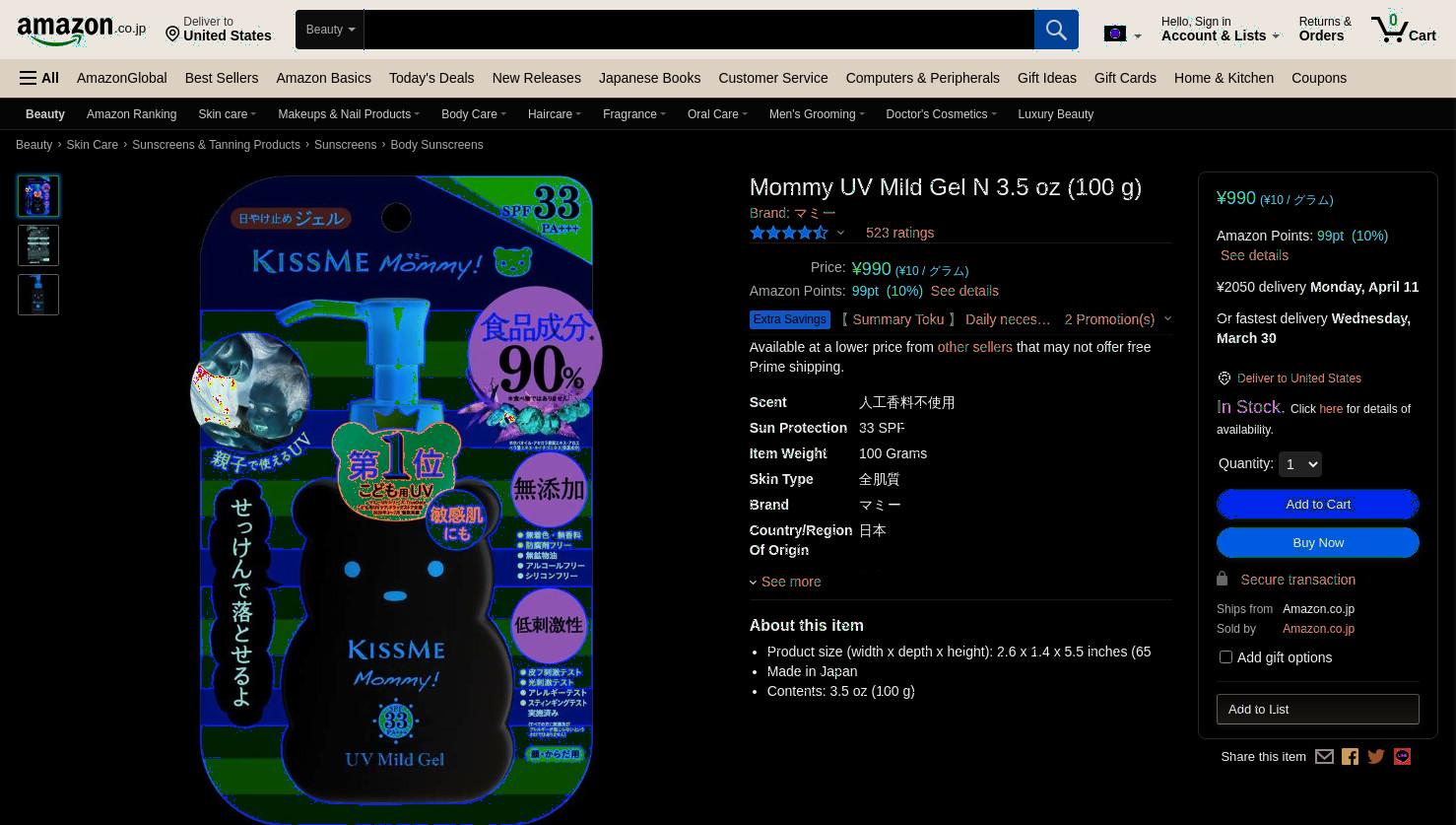Image resolution: width=1456 pixels, height=825 pixels.
Task: Tick the Add gift options checkbox
Action: pyautogui.click(x=1225, y=657)
